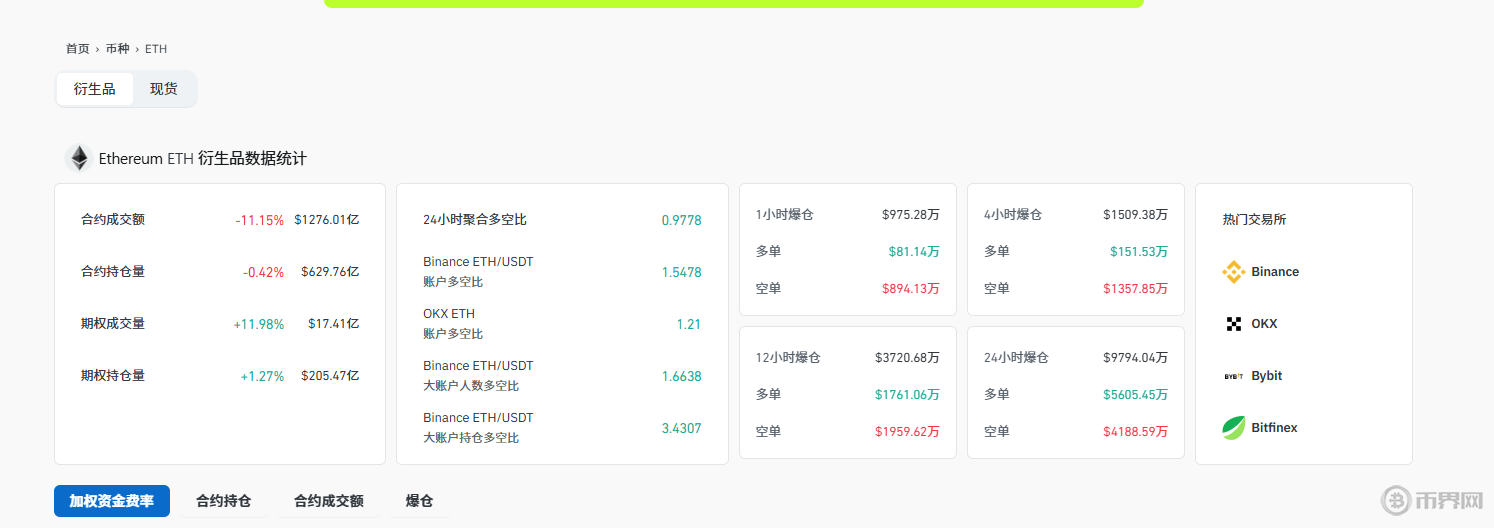Click the ETH breadcrumb item
The width and height of the screenshot is (1494, 528).
click(x=156, y=49)
